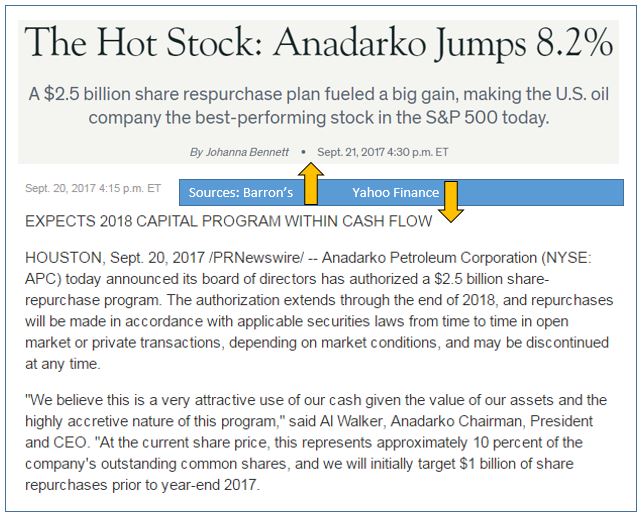Image resolution: width=643 pixels, height=518 pixels.
Task: Click the 'By Johanna Bennett' byline
Action: click(239, 152)
